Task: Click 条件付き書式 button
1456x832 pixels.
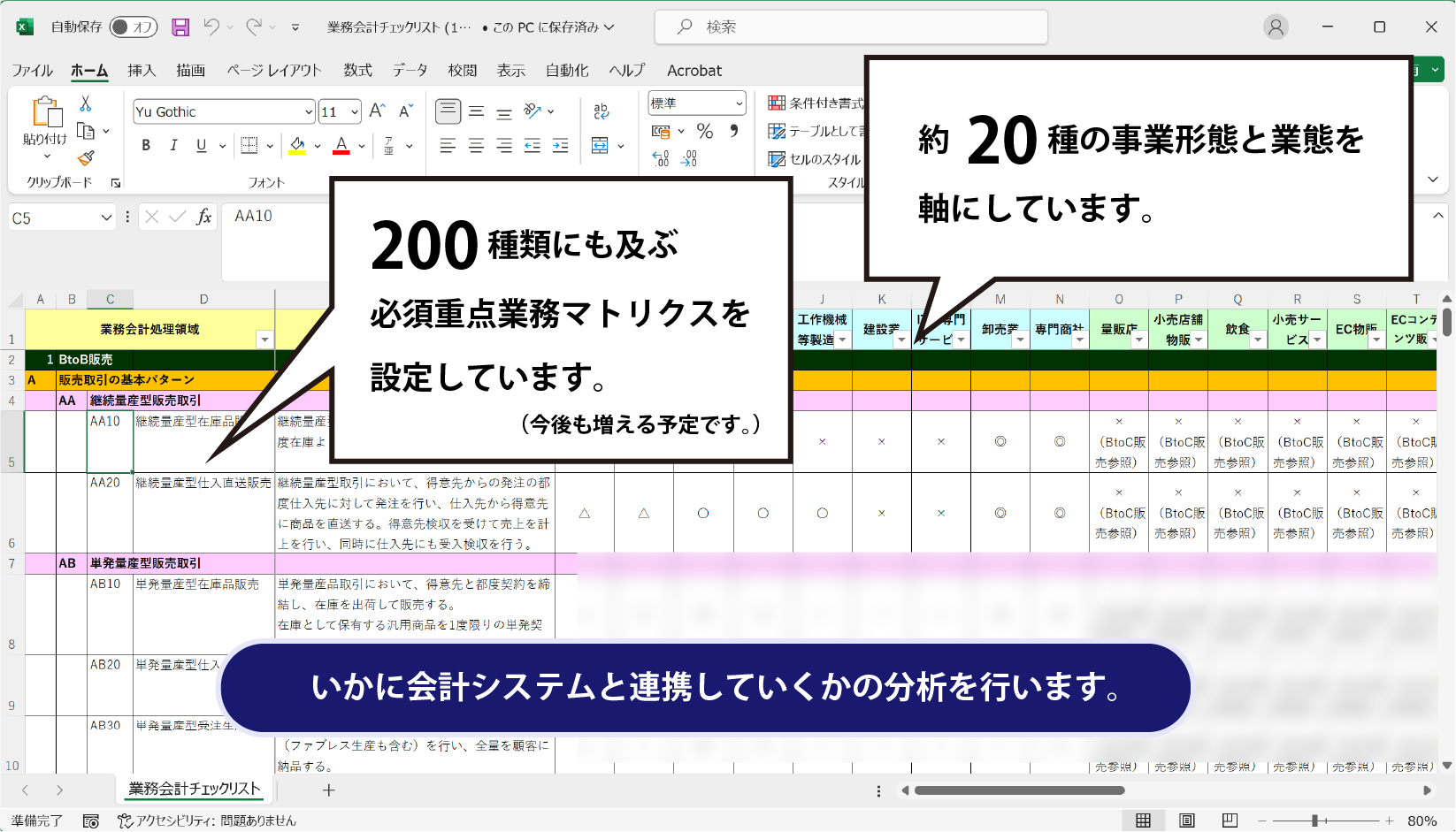Action: pos(816,103)
